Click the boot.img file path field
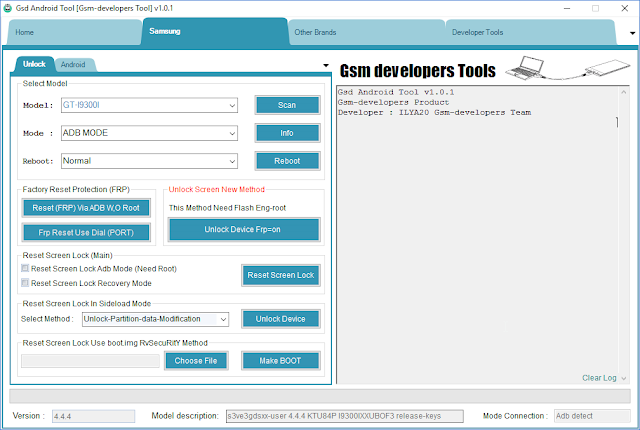The height and width of the screenshot is (430, 640). [x=90, y=361]
